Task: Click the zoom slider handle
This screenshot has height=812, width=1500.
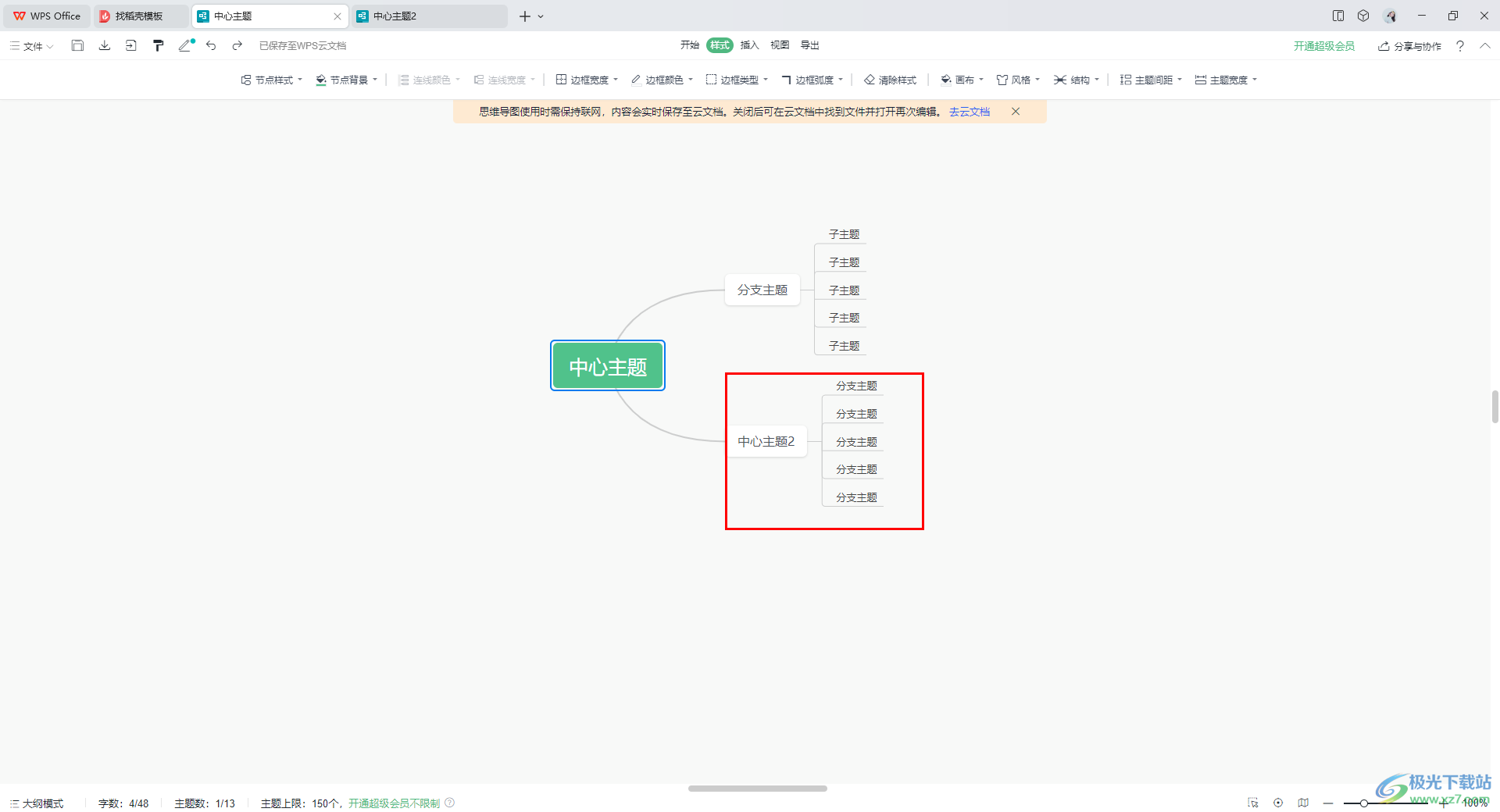Action: click(x=1363, y=803)
